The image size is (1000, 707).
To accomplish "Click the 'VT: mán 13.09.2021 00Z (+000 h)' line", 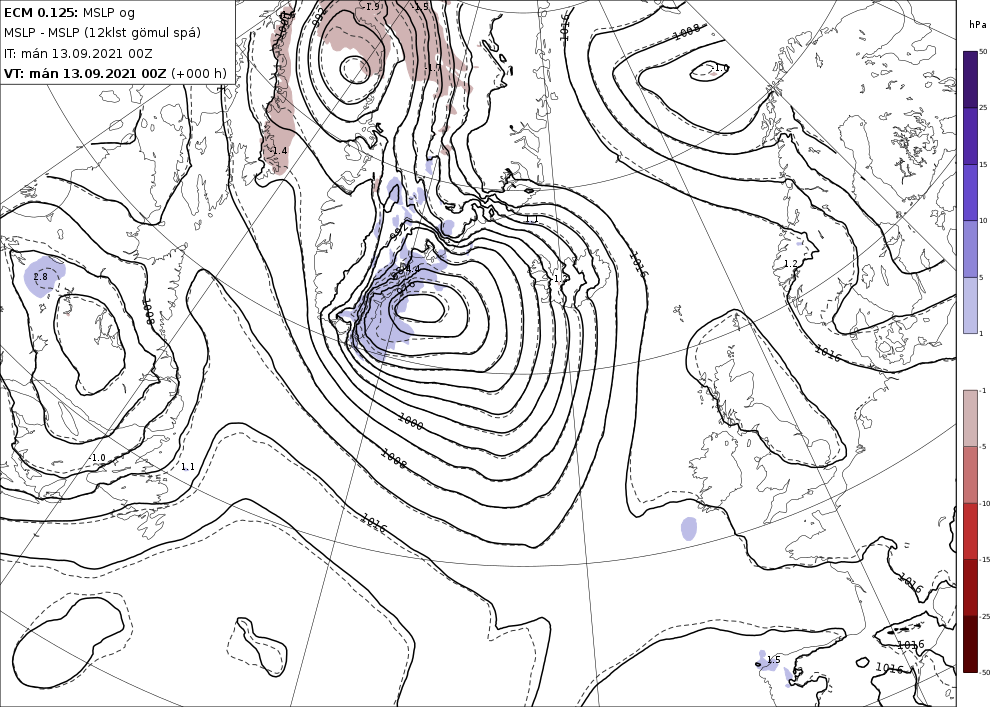I will click(x=115, y=73).
